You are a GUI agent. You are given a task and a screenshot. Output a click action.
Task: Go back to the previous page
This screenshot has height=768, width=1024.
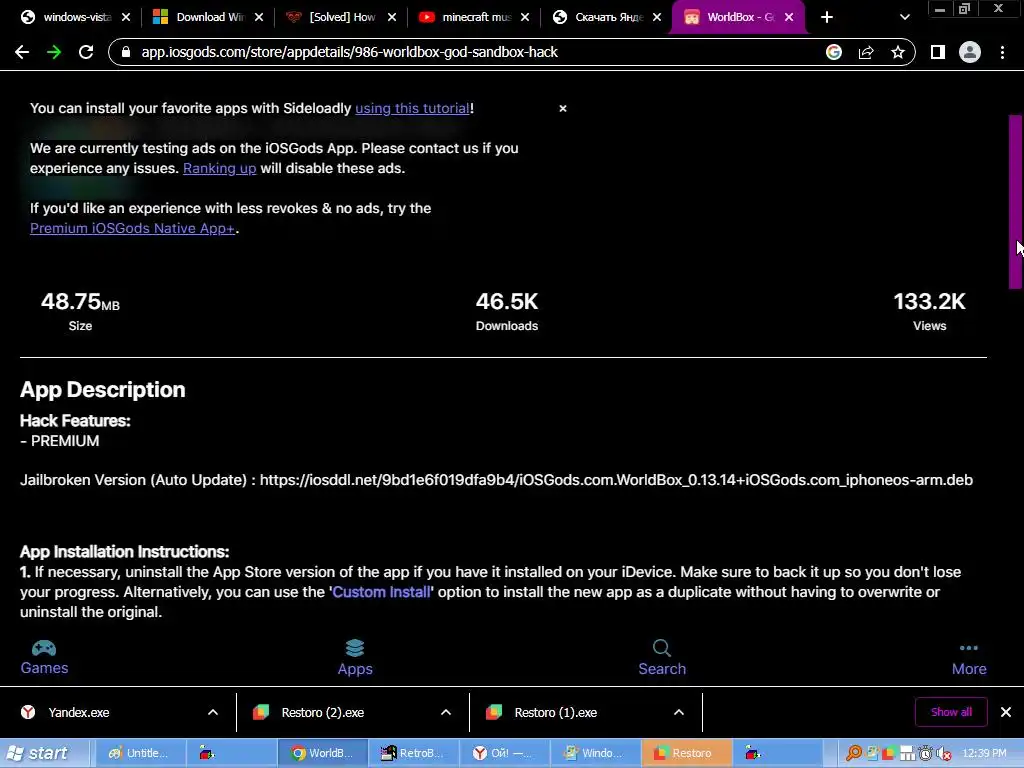22,52
